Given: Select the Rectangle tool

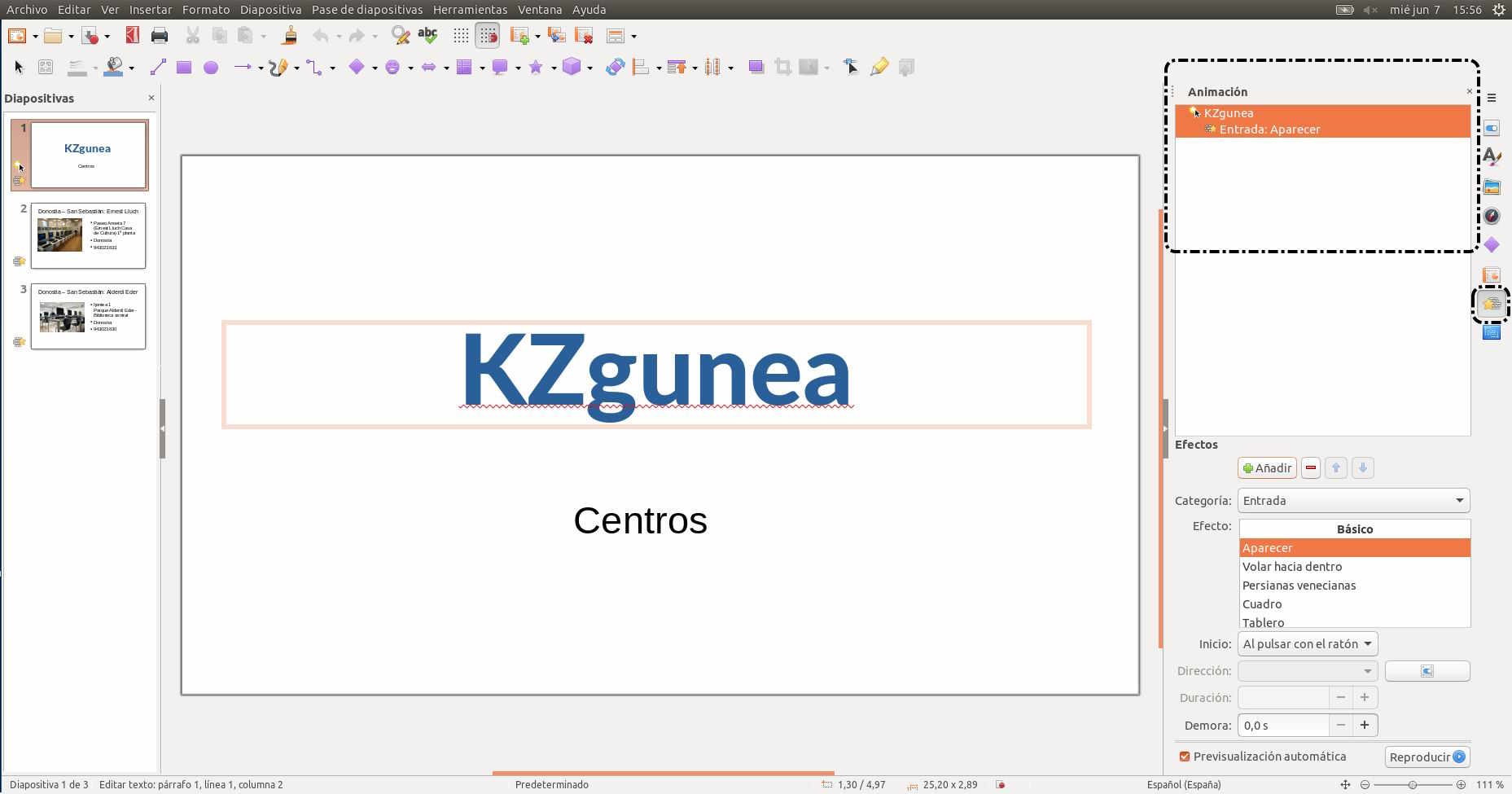Looking at the screenshot, I should click(x=184, y=67).
